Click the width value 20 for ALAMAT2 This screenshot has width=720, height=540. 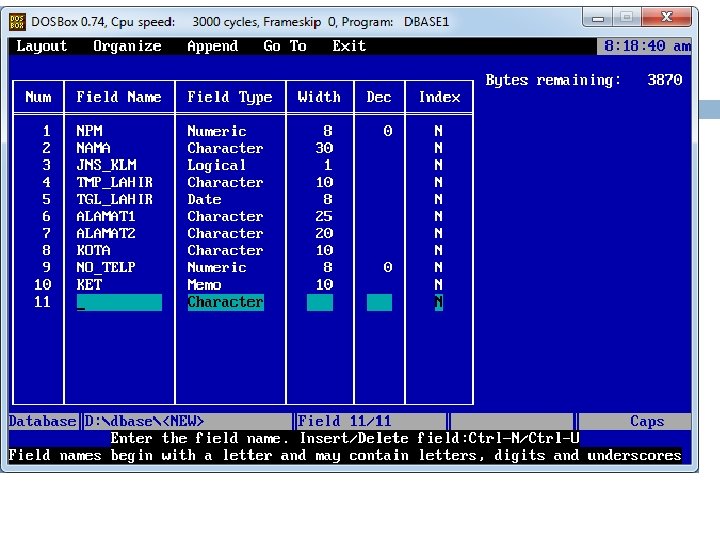pos(324,233)
